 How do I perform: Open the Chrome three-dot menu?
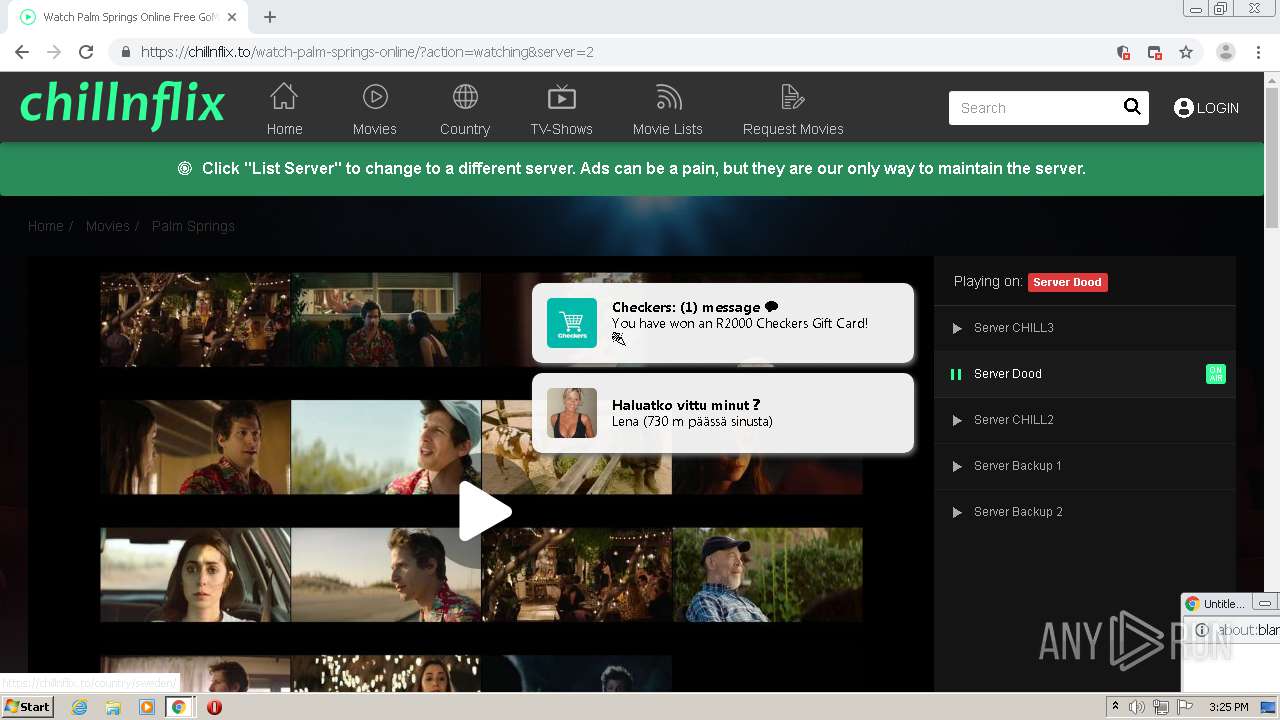pos(1258,52)
